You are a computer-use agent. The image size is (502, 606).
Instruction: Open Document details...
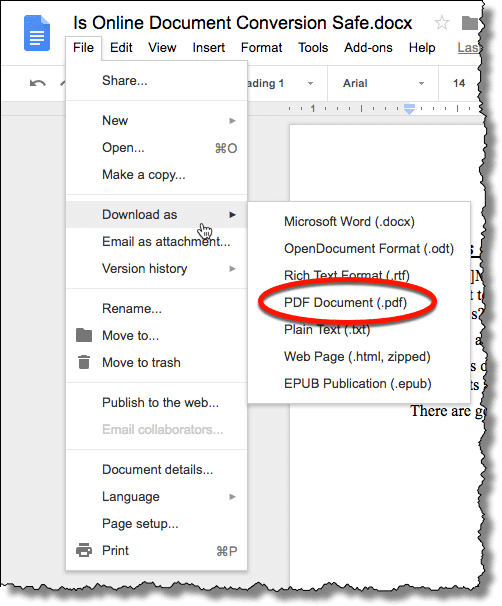(x=156, y=470)
